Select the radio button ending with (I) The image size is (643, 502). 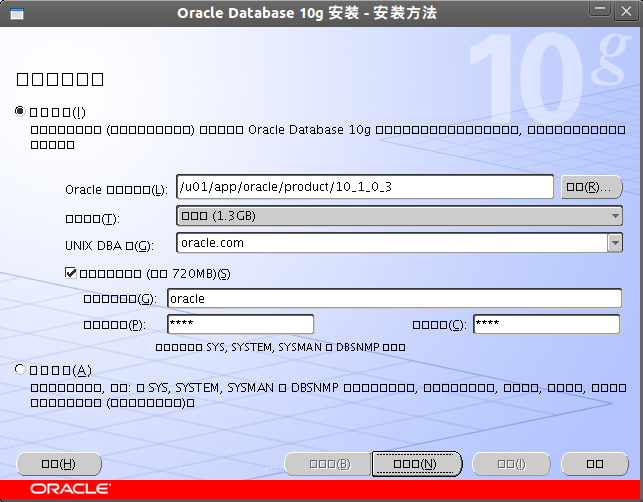point(20,112)
